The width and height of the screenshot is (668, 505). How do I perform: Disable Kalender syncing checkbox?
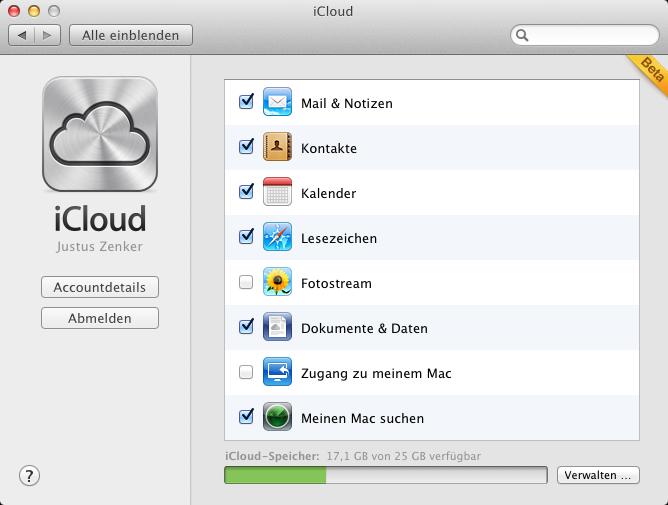click(246, 192)
